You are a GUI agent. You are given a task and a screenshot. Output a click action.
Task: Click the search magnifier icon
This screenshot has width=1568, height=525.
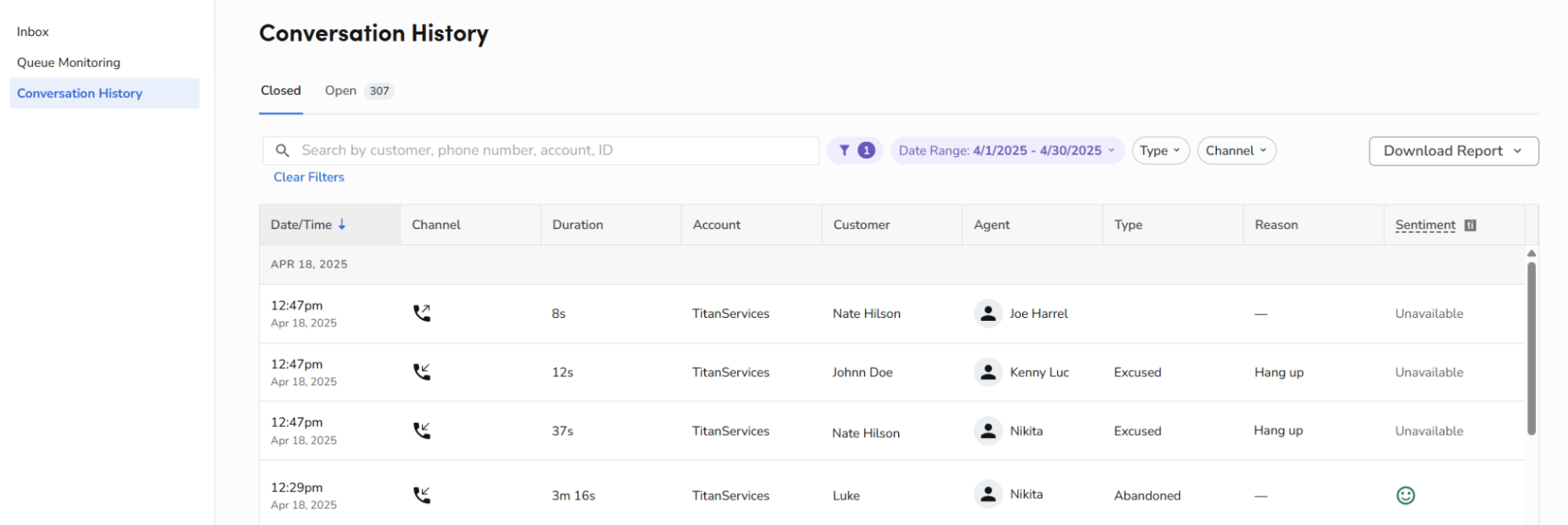click(282, 151)
